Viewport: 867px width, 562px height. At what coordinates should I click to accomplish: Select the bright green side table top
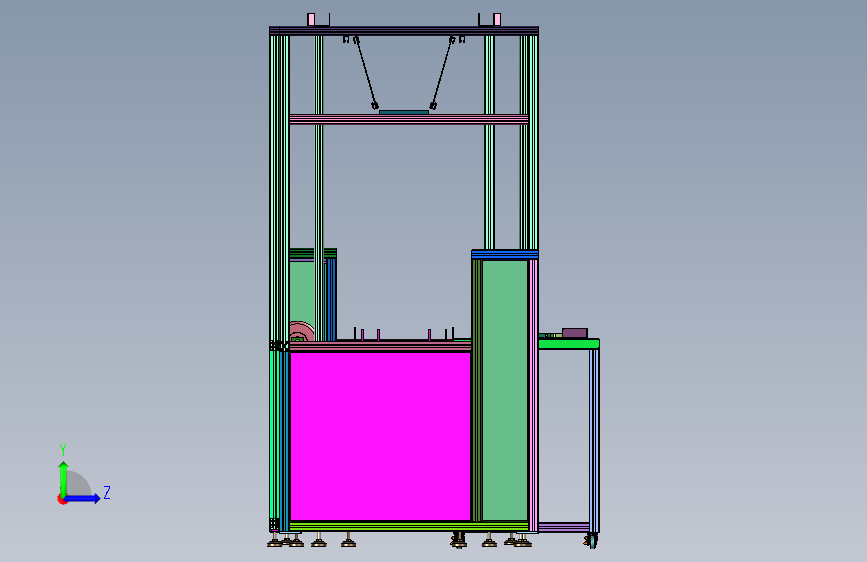coord(568,344)
